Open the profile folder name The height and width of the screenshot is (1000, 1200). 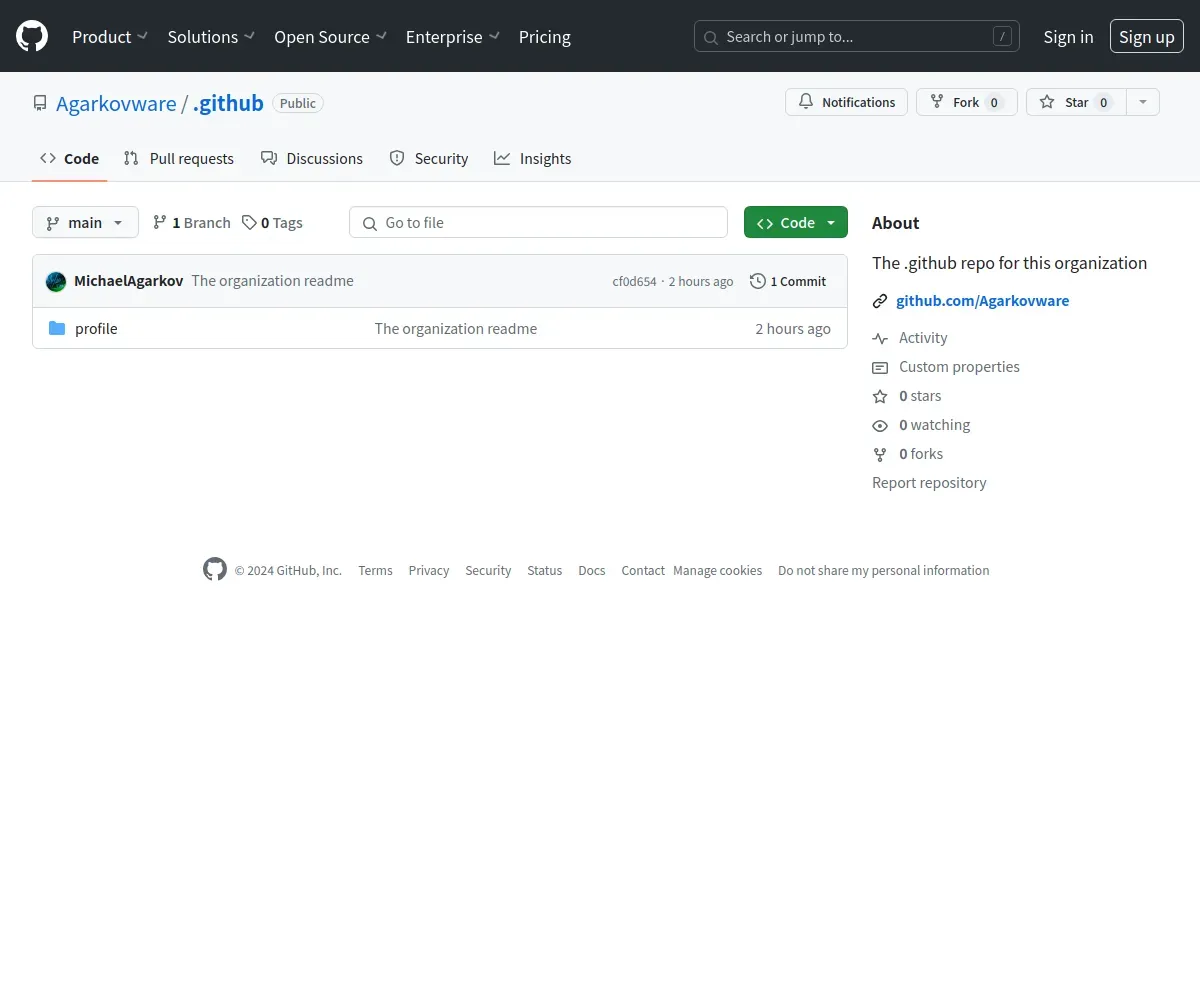point(96,328)
